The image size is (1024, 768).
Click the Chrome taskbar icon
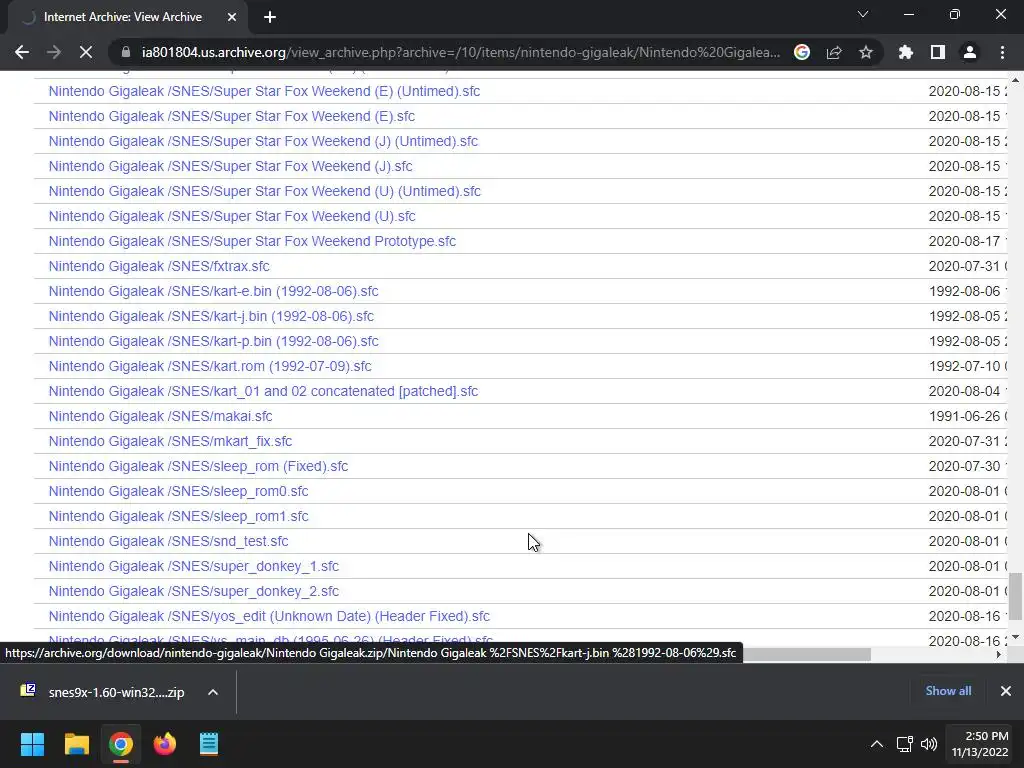tap(120, 744)
